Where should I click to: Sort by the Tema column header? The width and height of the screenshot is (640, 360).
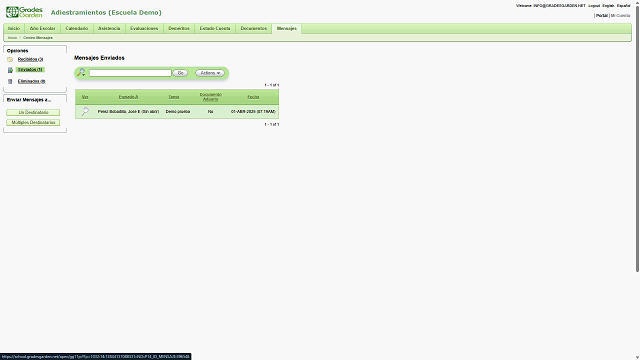[174, 97]
